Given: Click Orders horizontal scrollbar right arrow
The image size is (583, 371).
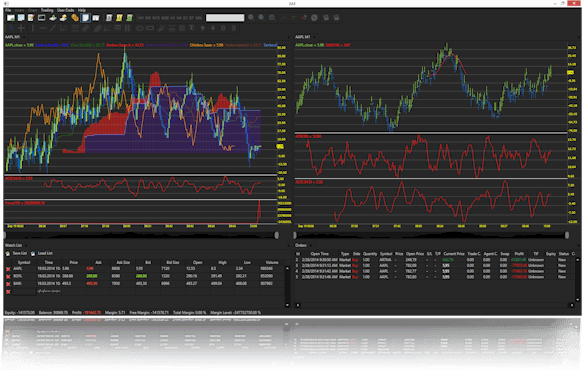Looking at the screenshot, I should [x=572, y=305].
